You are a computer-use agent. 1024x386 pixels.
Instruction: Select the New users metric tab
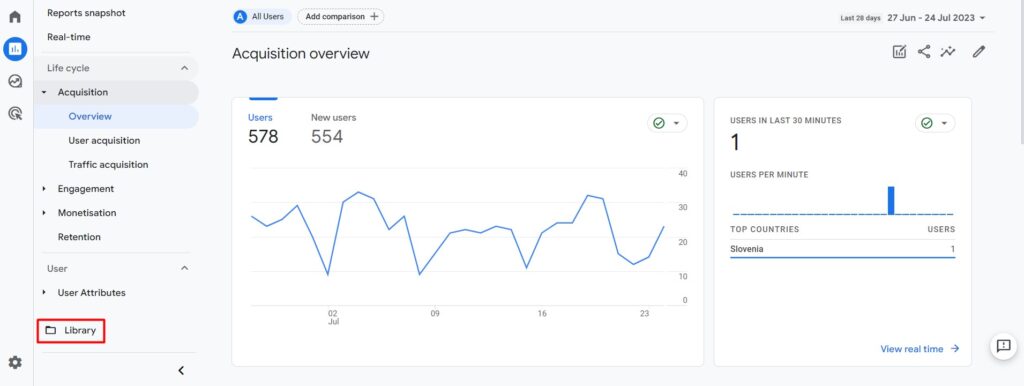334,128
